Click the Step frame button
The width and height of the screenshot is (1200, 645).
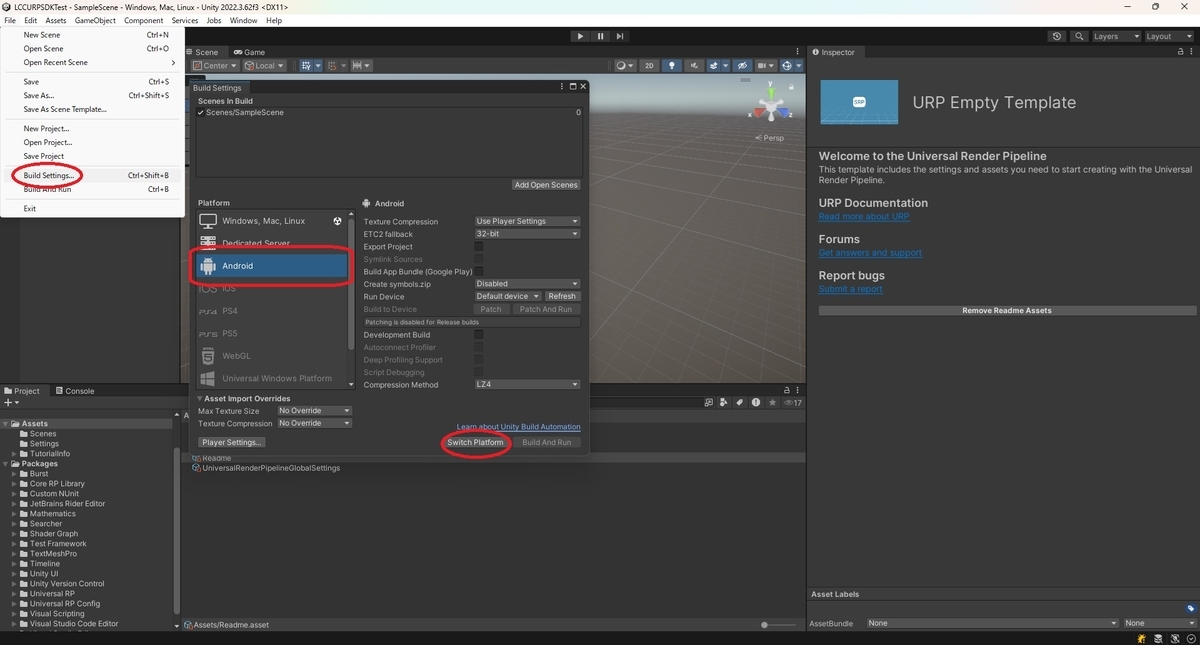[620, 36]
